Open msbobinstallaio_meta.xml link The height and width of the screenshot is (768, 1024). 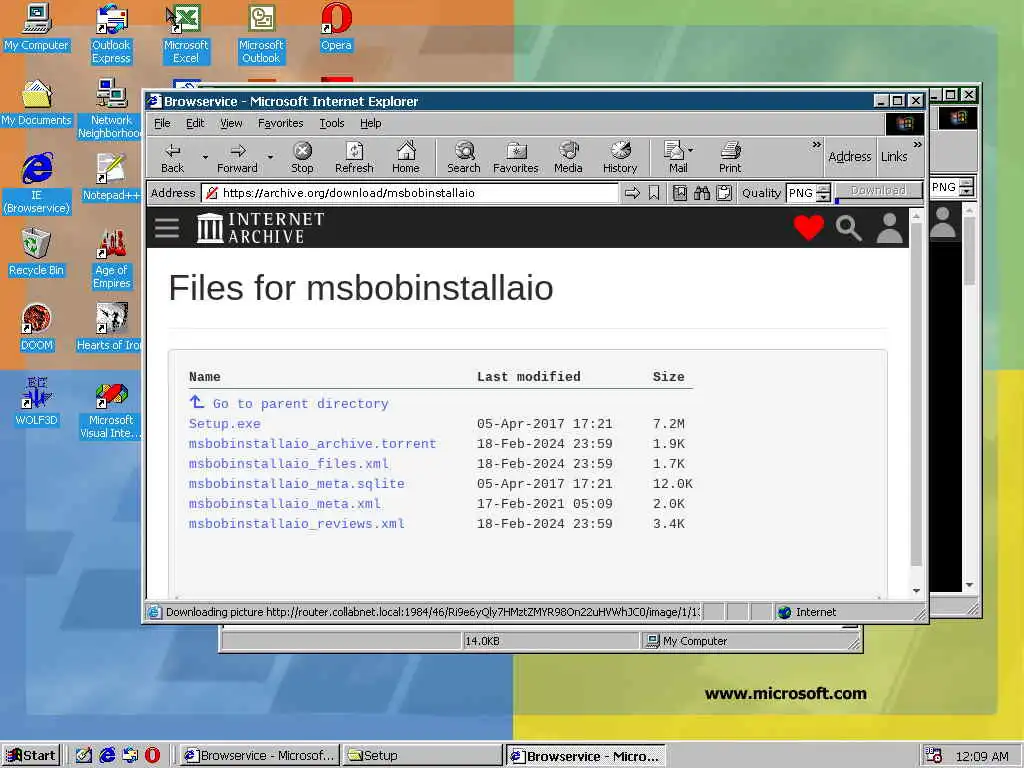[285, 504]
